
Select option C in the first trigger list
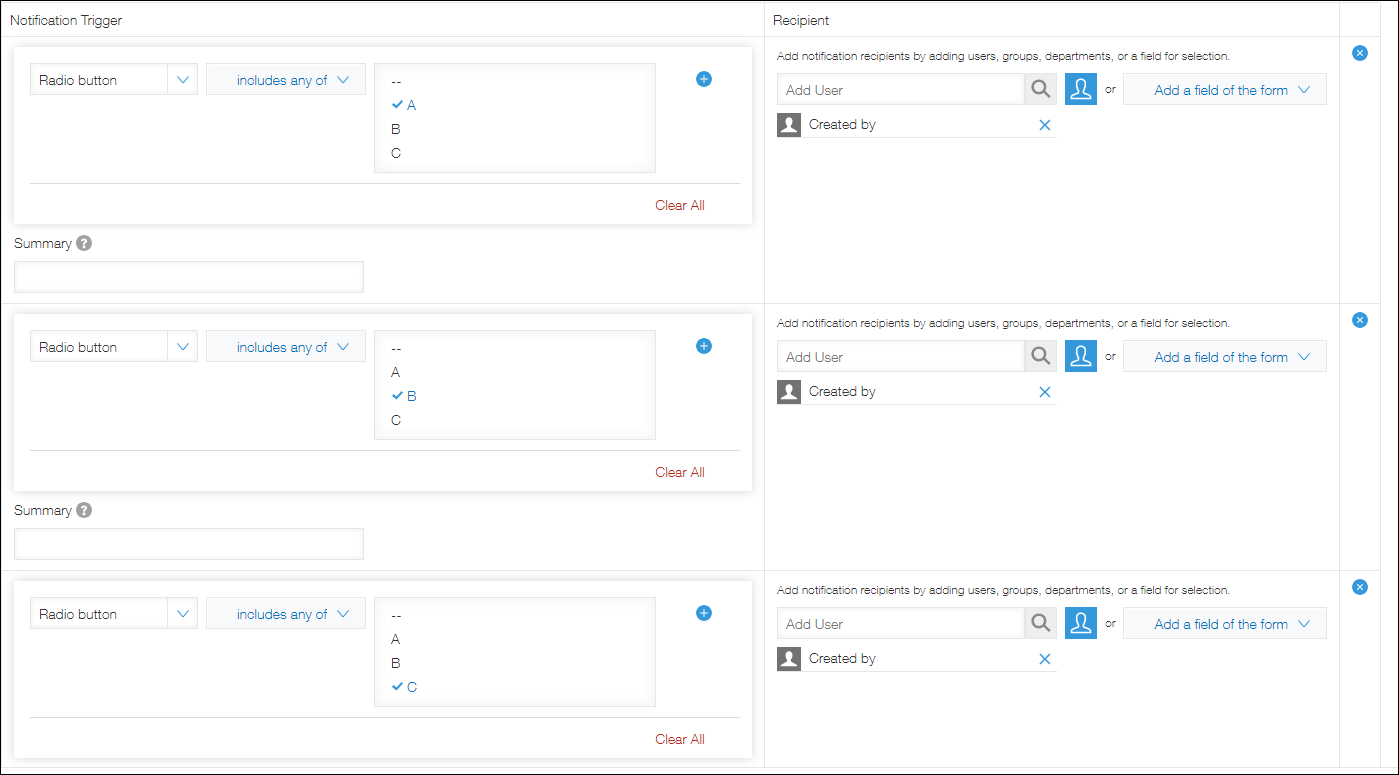396,153
